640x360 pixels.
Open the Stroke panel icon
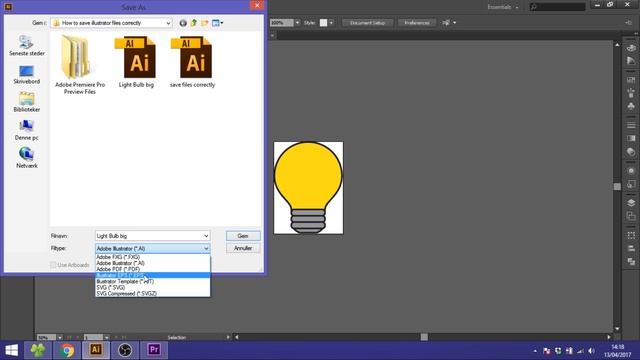coord(631,125)
